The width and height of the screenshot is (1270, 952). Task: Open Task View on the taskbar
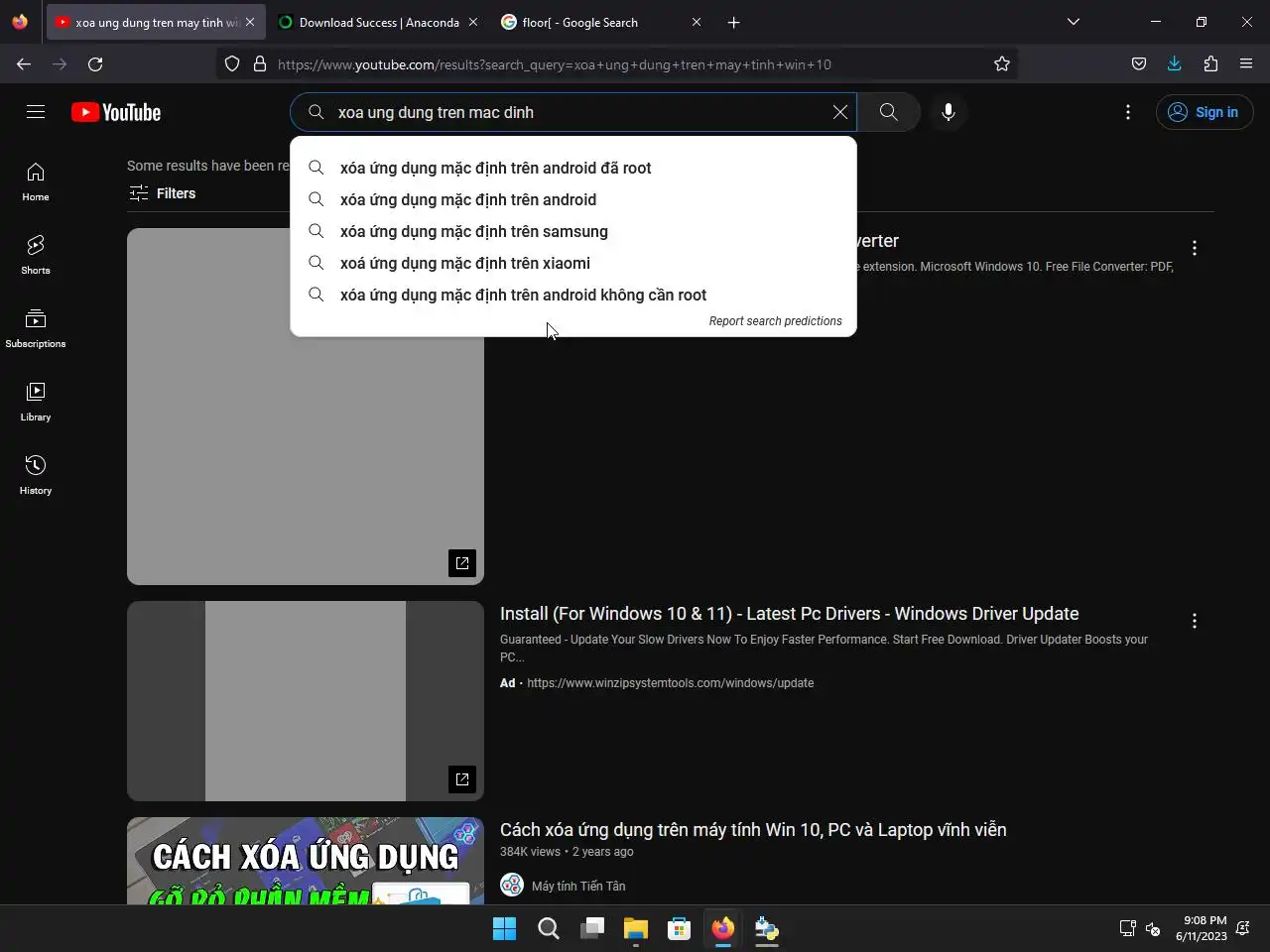tap(592, 928)
